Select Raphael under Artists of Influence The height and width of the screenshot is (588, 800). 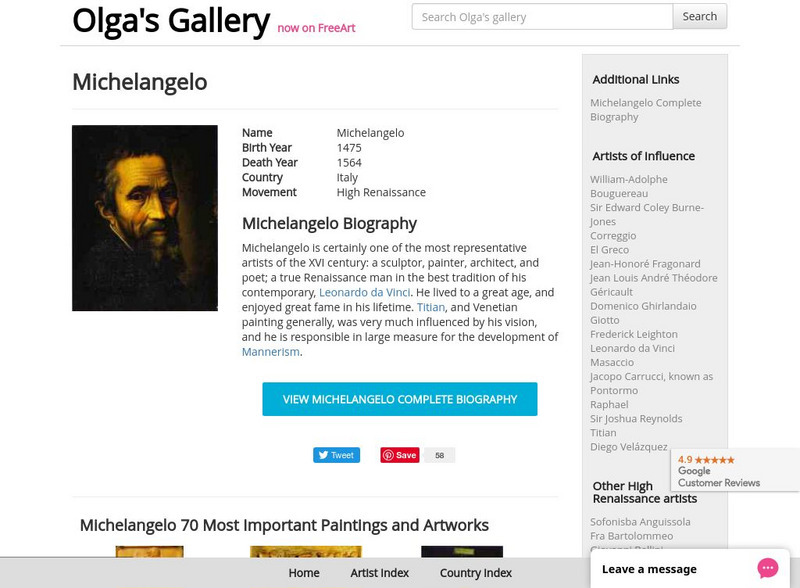[x=608, y=404]
